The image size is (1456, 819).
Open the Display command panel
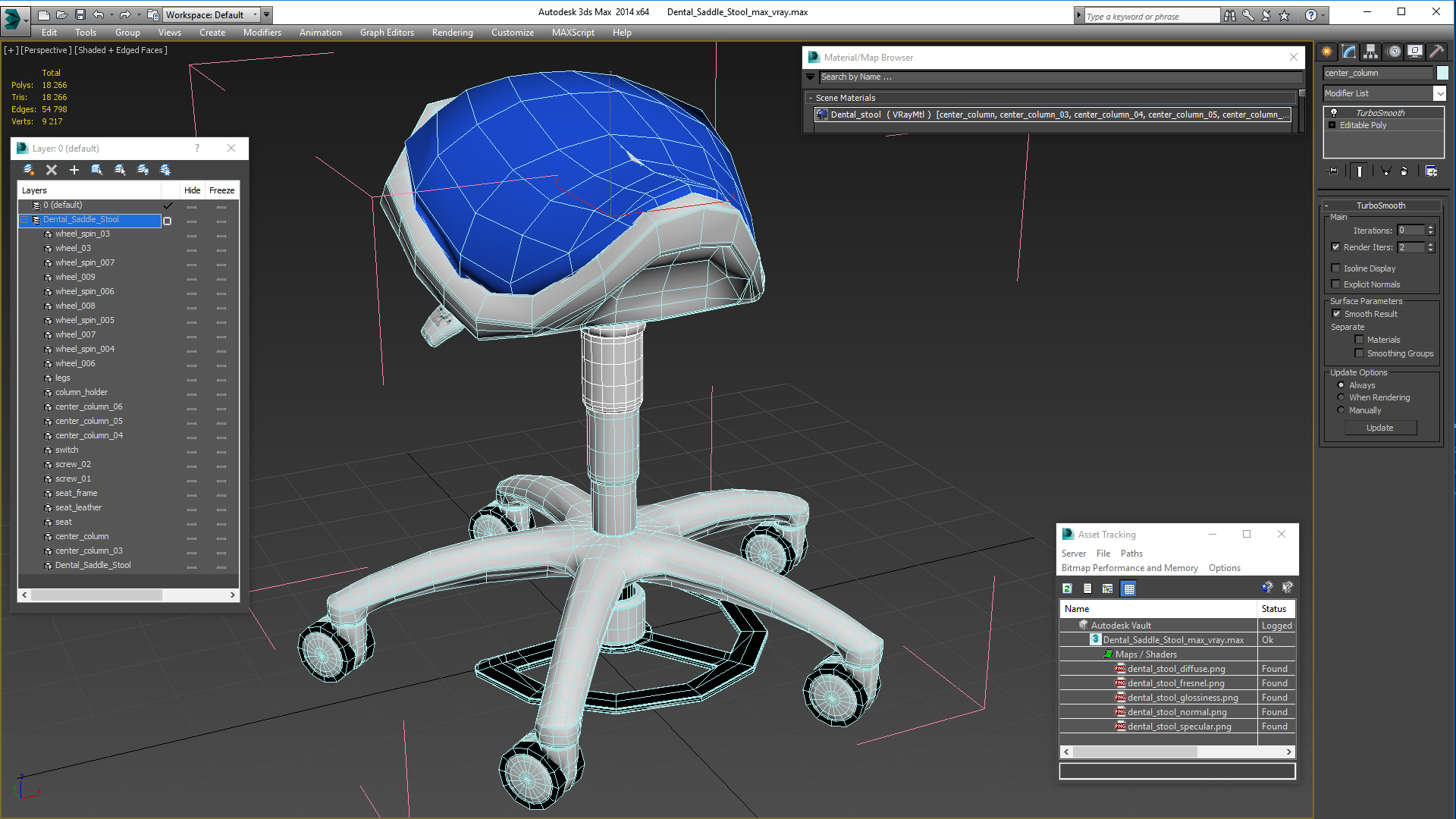(x=1415, y=52)
